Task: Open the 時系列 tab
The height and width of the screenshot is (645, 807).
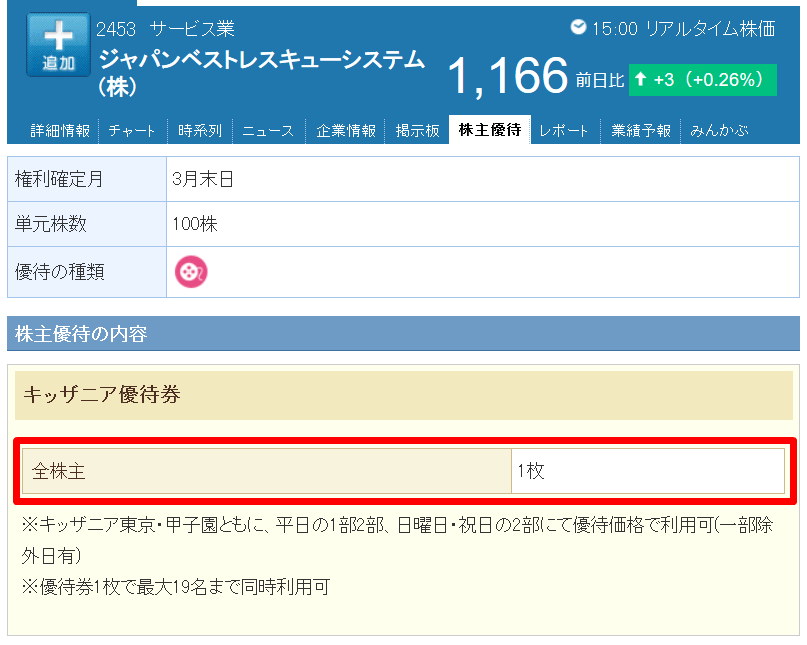Action: coord(199,130)
